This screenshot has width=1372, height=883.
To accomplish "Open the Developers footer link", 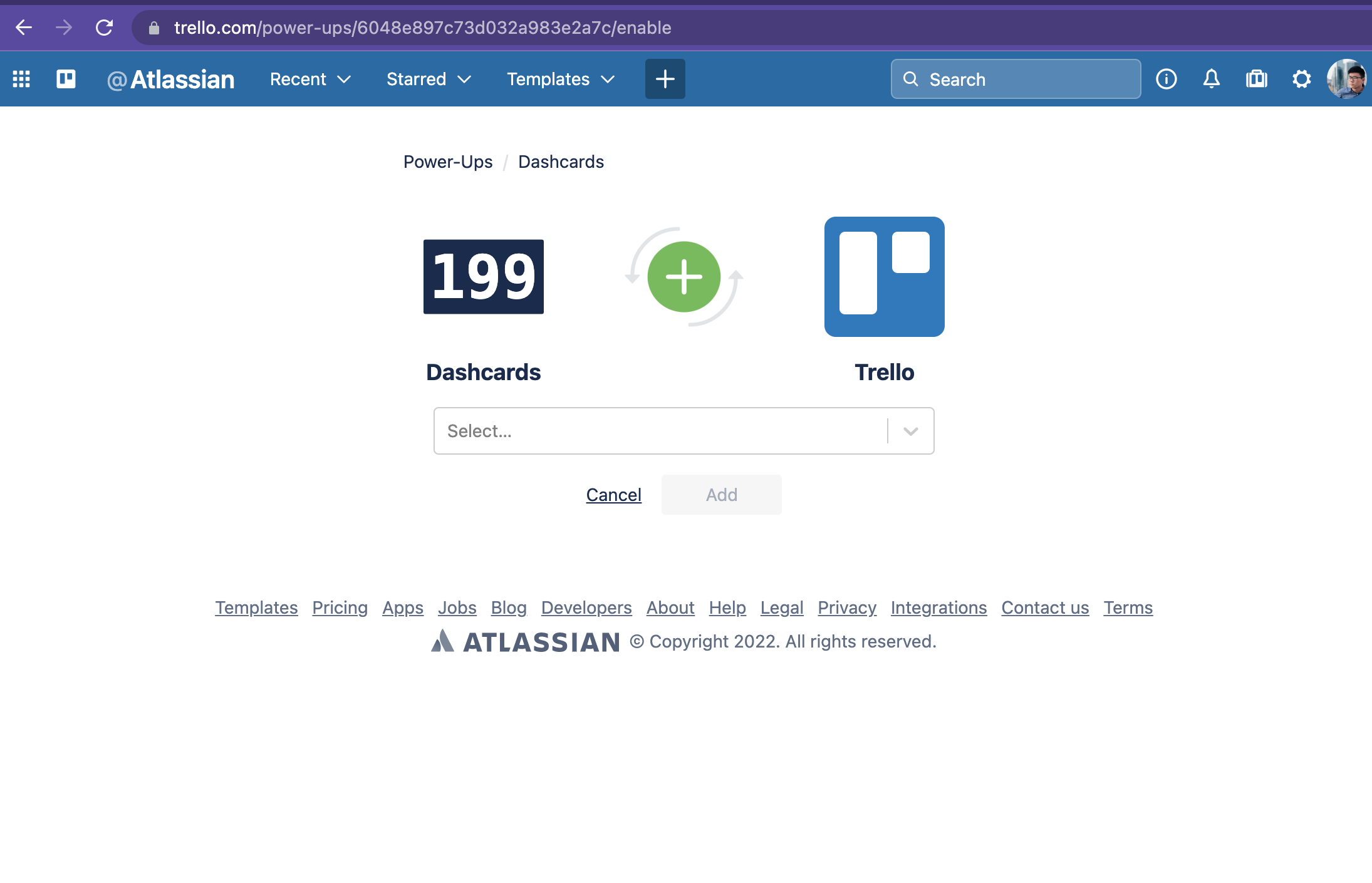I will click(x=586, y=607).
